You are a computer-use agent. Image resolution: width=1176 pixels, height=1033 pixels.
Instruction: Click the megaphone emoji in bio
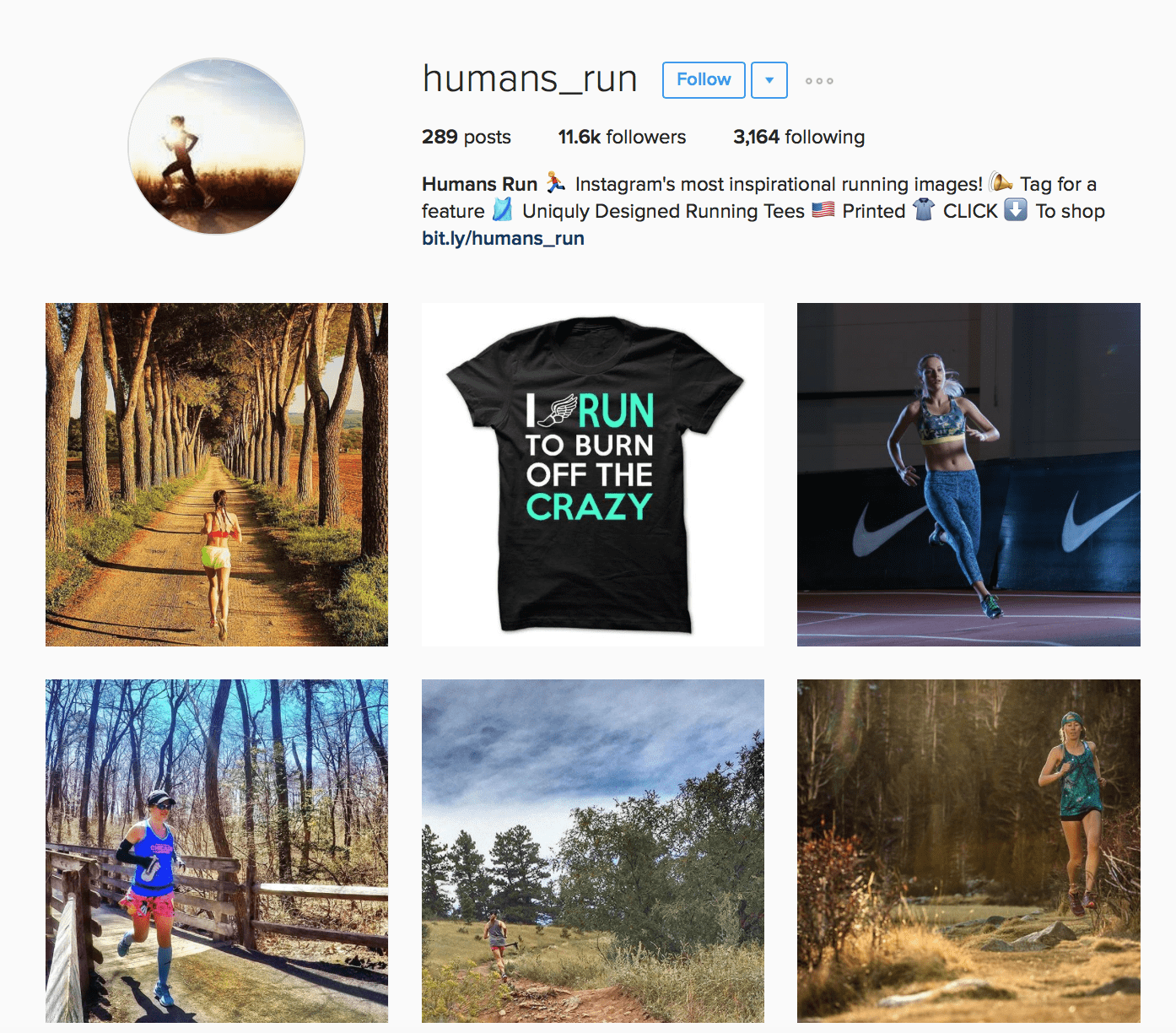pyautogui.click(x=1001, y=182)
